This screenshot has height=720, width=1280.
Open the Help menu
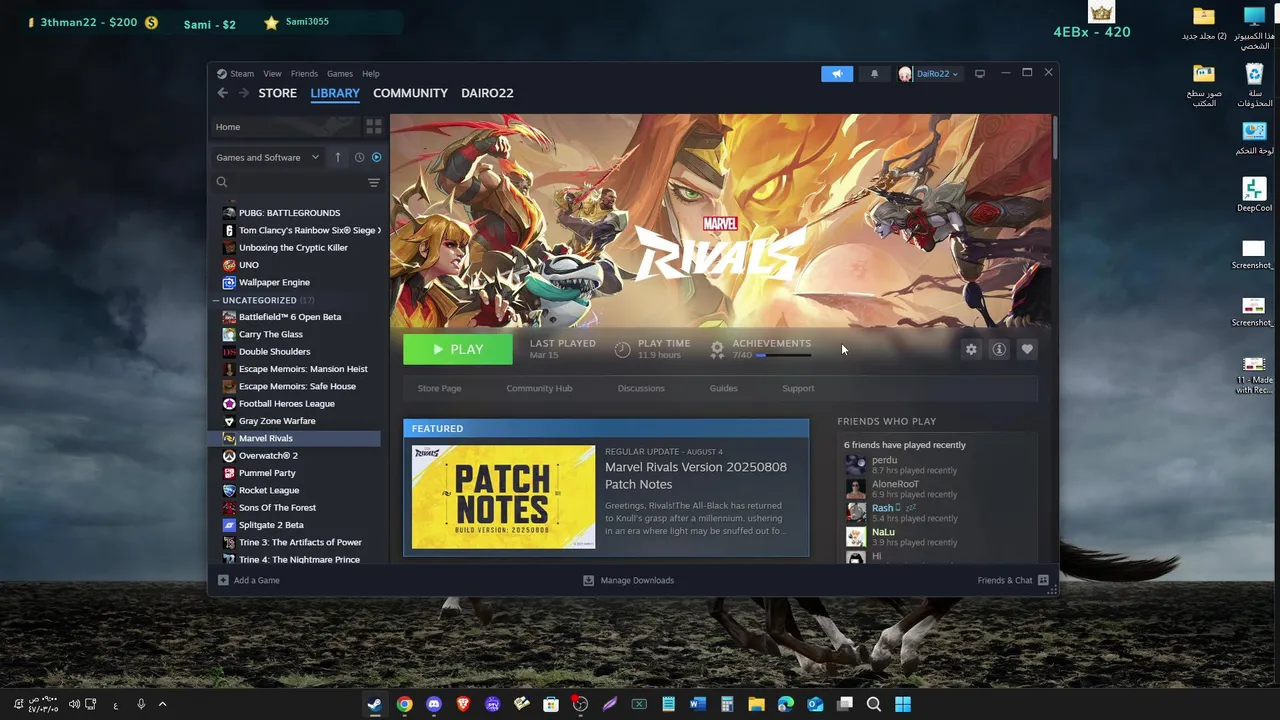click(371, 73)
